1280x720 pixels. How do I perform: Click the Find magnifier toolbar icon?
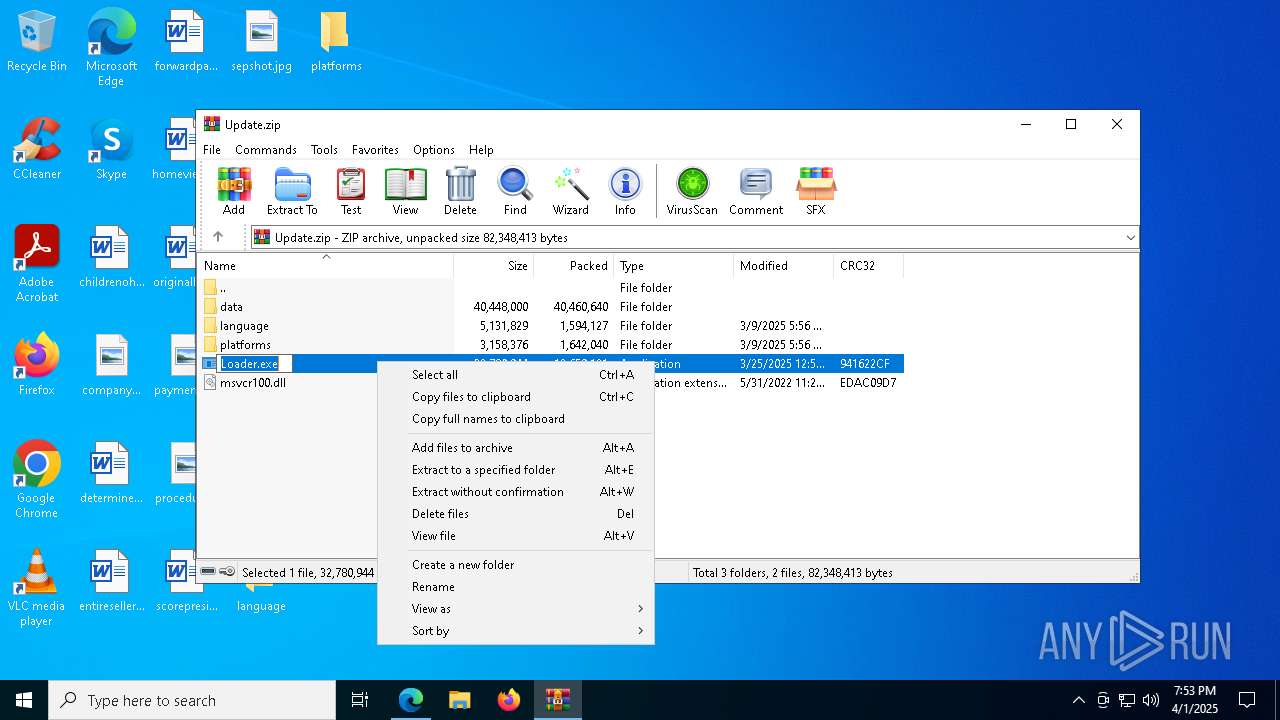(515, 191)
